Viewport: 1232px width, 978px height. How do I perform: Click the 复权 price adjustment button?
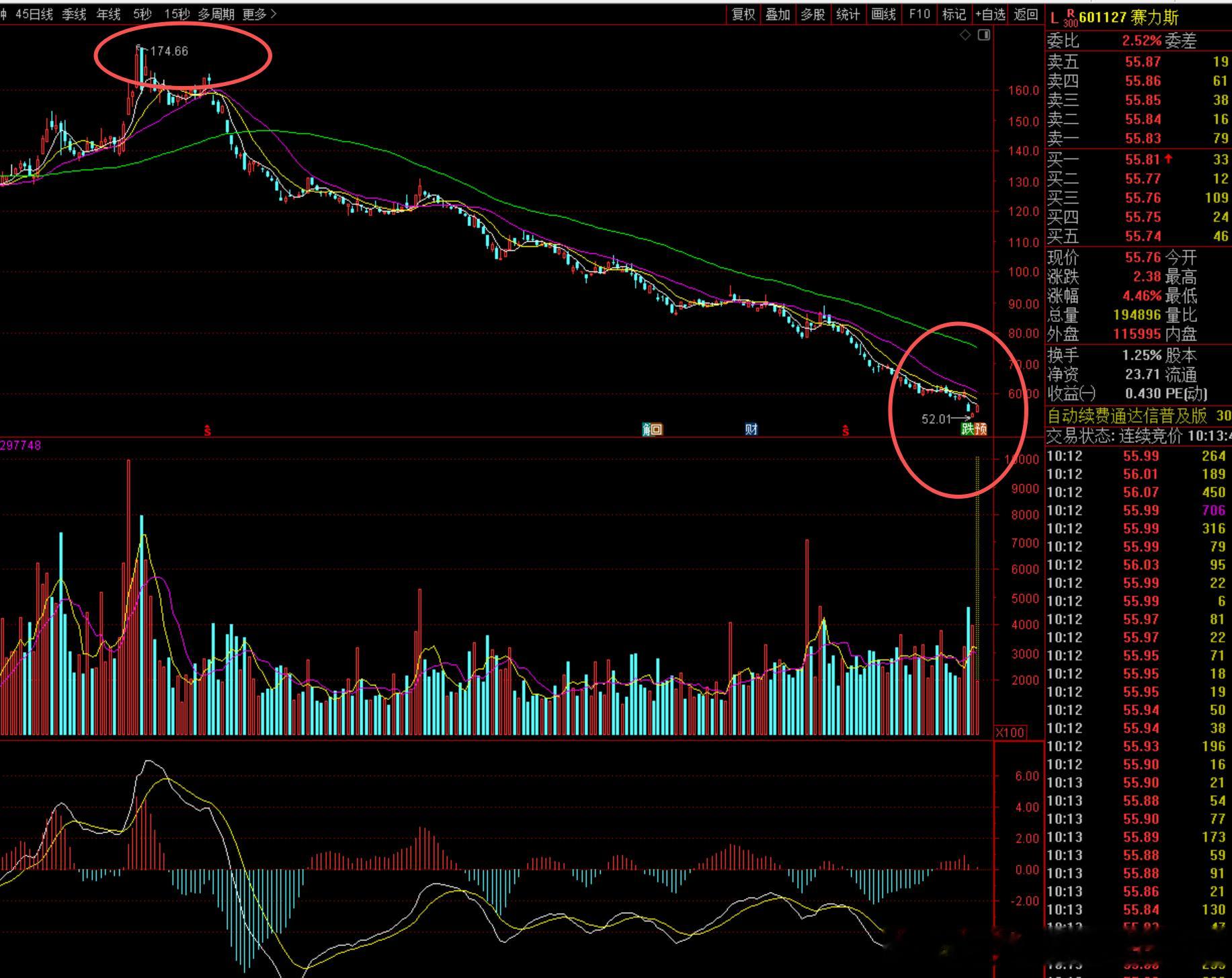[x=743, y=14]
